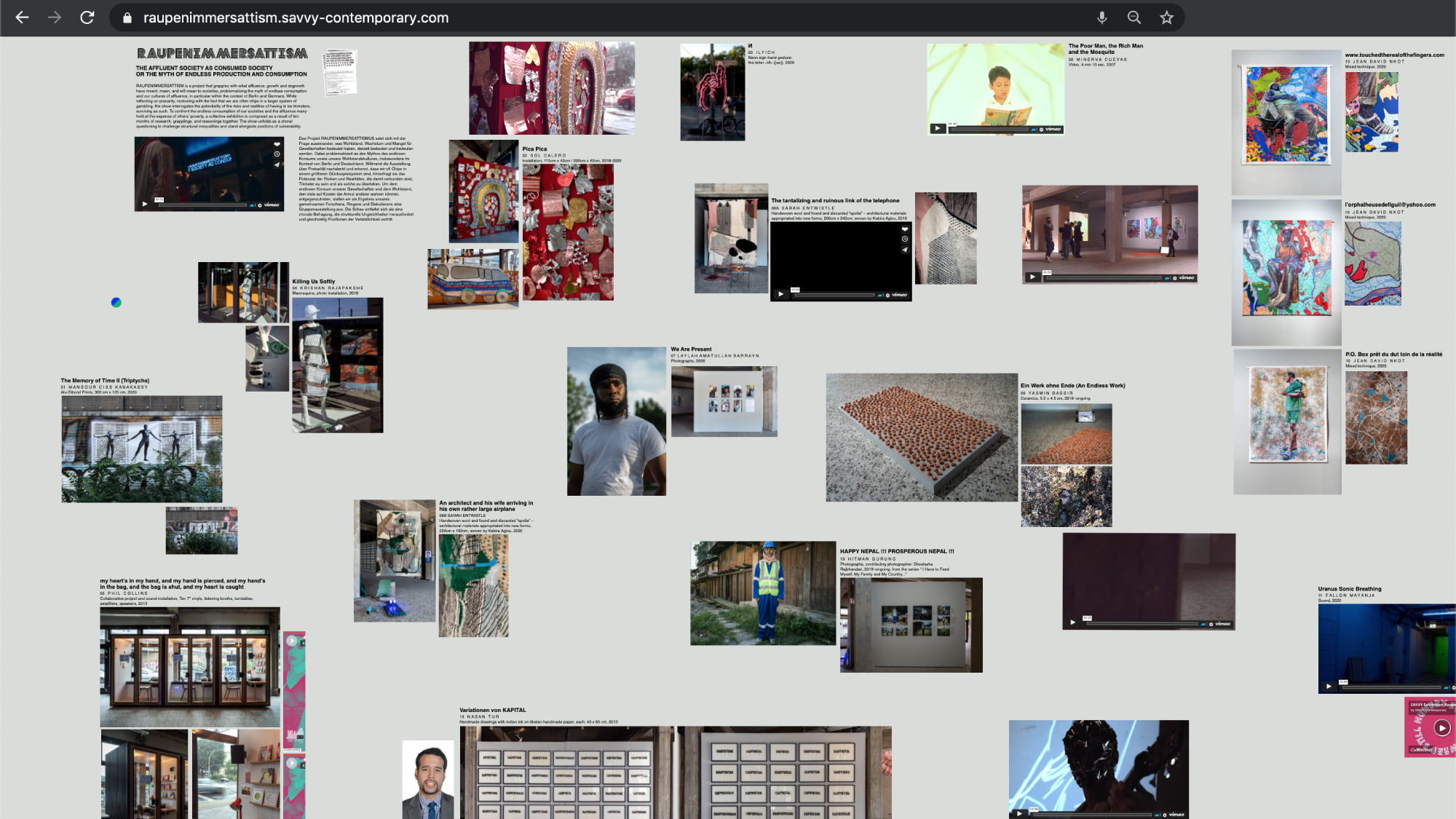
Task: Click 'The tantalizing and ruinous link' title
Action: point(836,201)
